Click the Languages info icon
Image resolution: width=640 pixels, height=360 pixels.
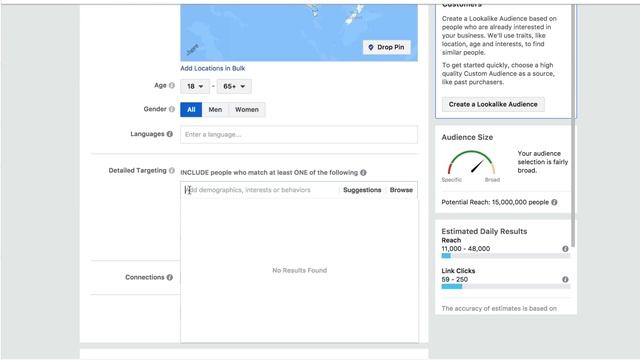tap(170, 134)
